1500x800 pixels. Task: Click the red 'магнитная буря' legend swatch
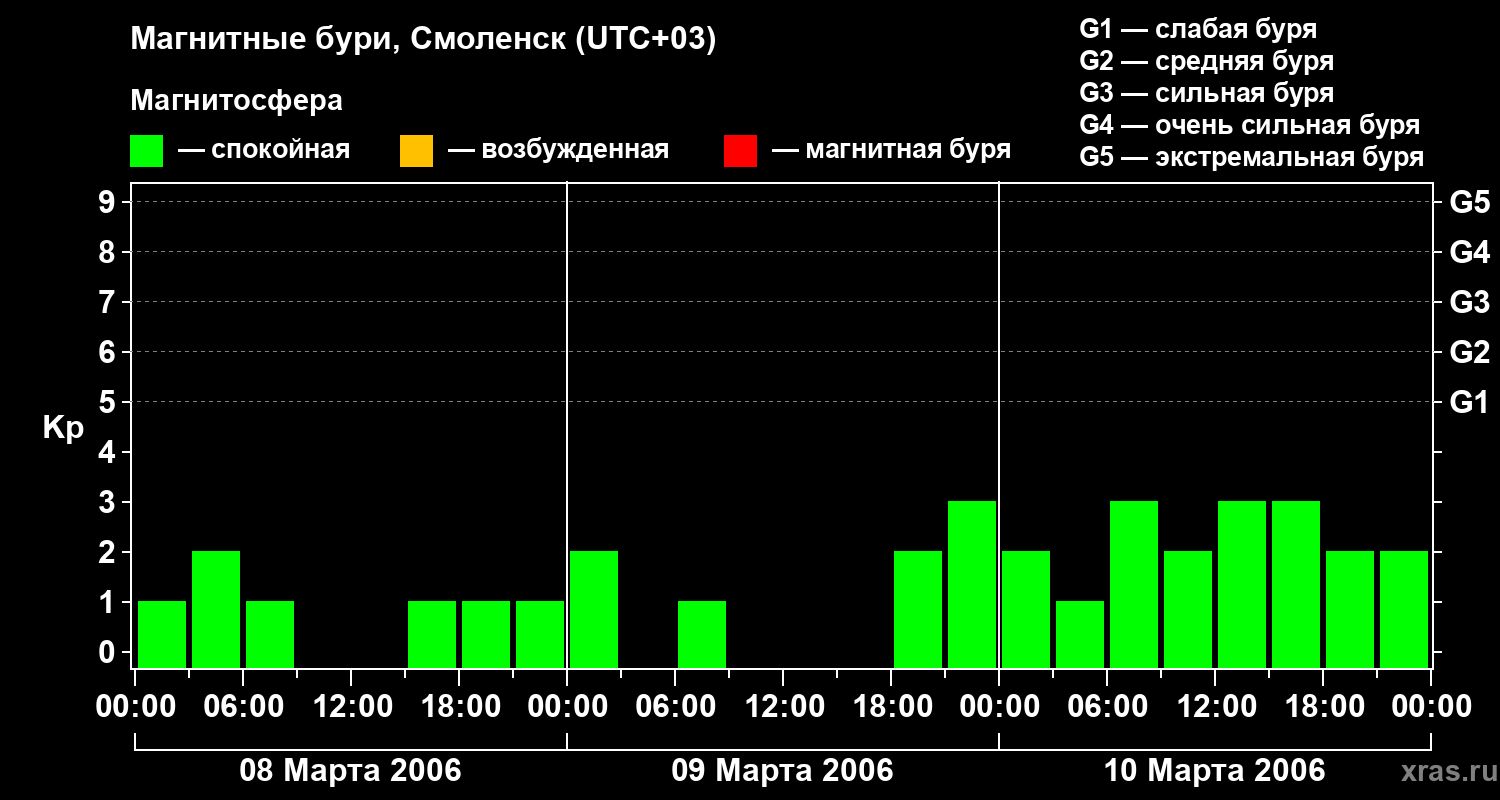[x=740, y=151]
